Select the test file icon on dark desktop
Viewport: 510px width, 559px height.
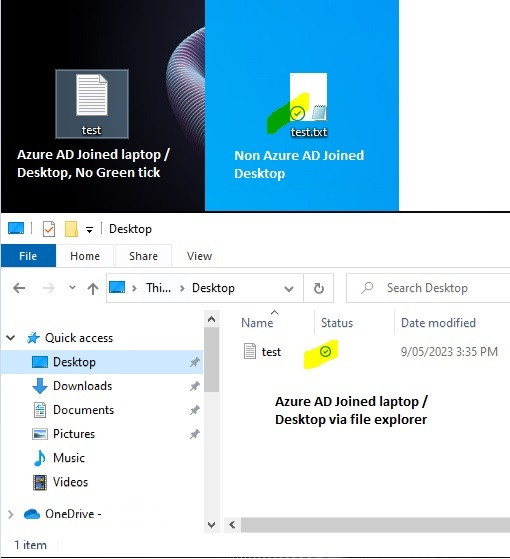point(92,104)
